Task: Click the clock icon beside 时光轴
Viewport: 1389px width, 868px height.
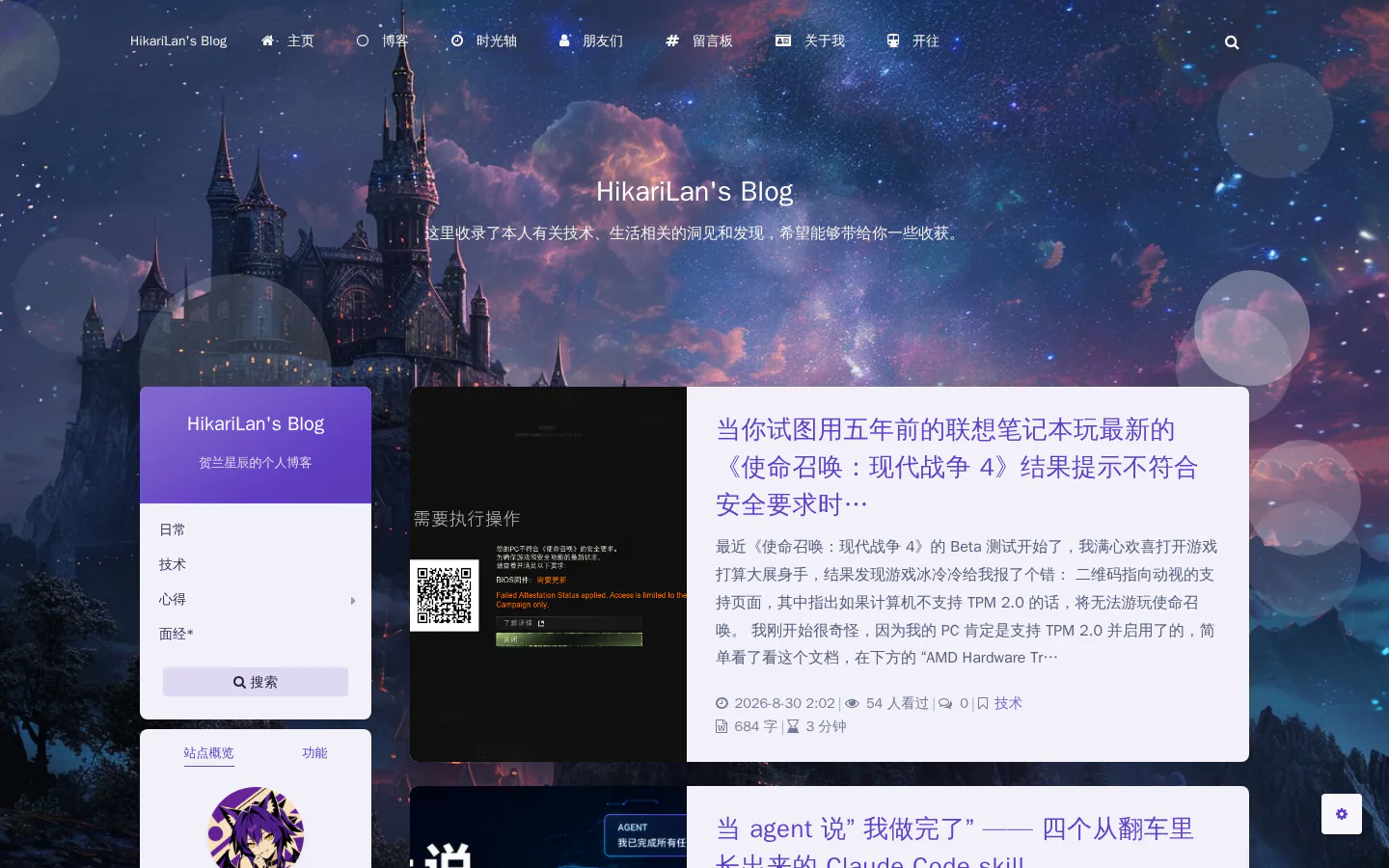Action: click(x=457, y=41)
